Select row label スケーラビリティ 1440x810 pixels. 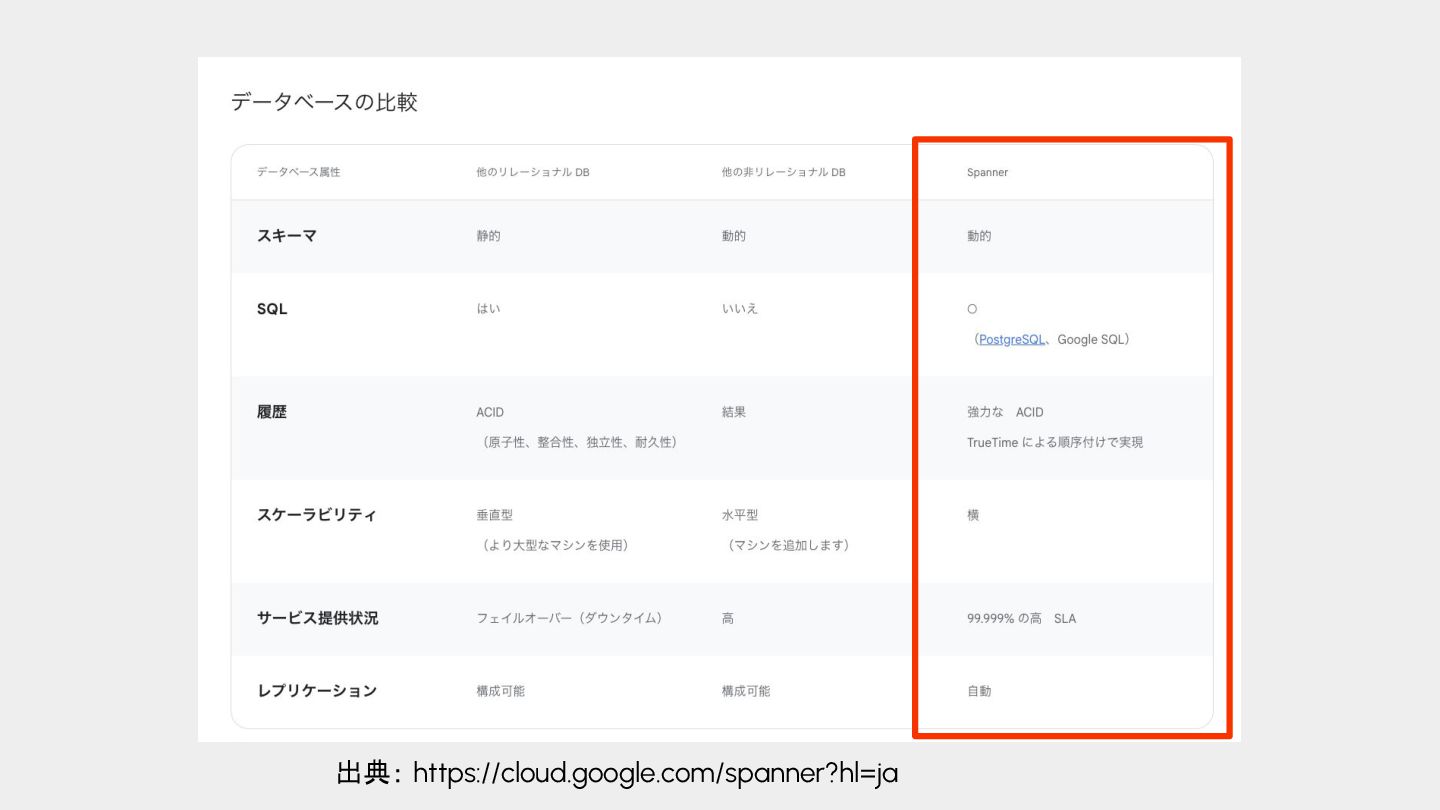click(317, 515)
